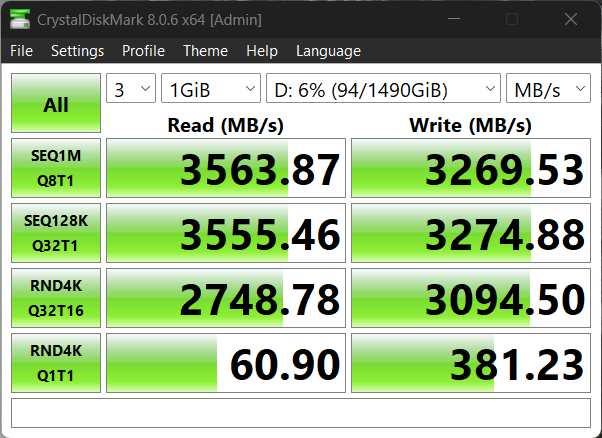Select the SEQ1M write result 3269.53
This screenshot has width=602, height=438.
(471, 168)
